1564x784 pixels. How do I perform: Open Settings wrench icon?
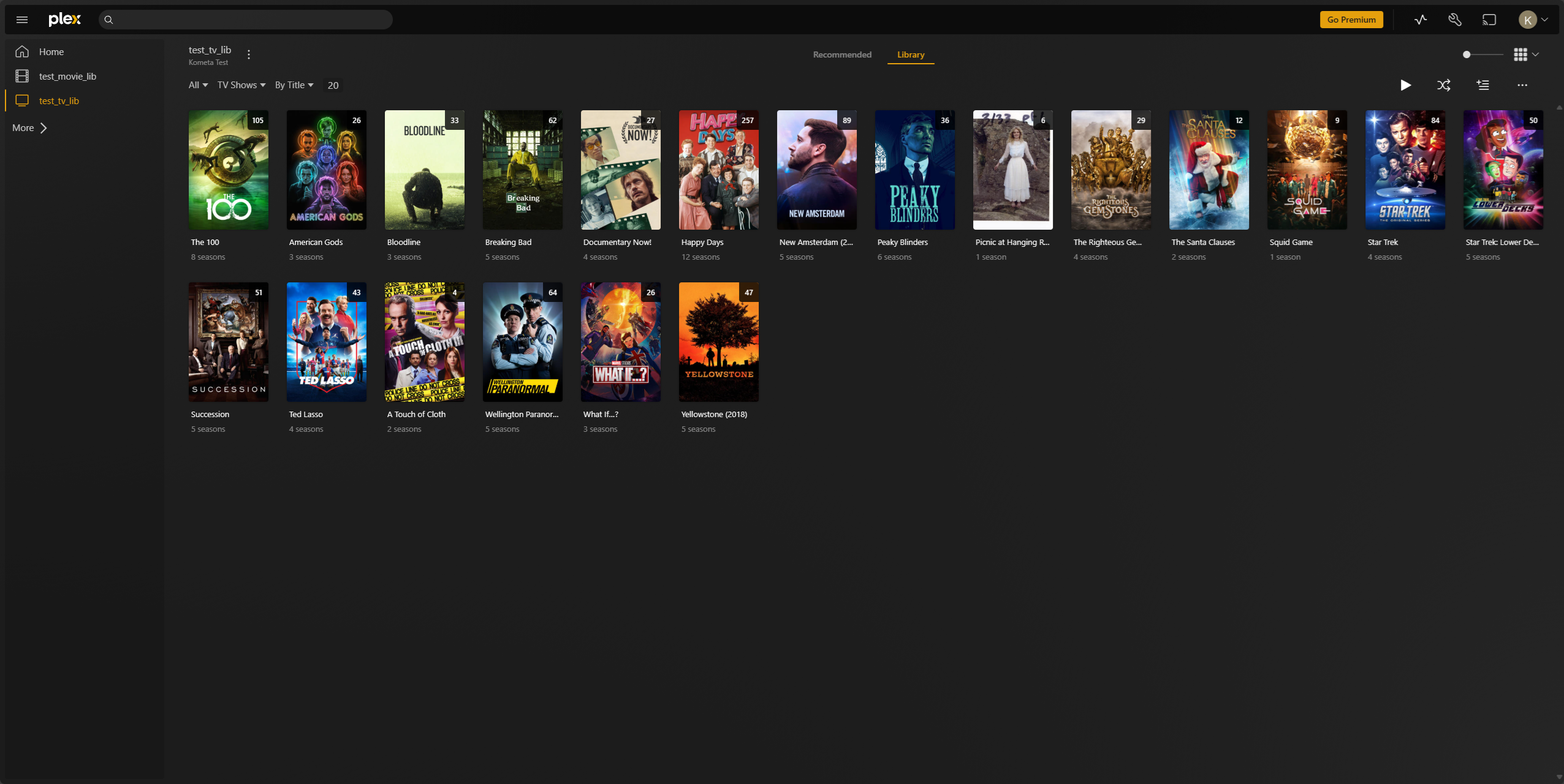(x=1455, y=20)
